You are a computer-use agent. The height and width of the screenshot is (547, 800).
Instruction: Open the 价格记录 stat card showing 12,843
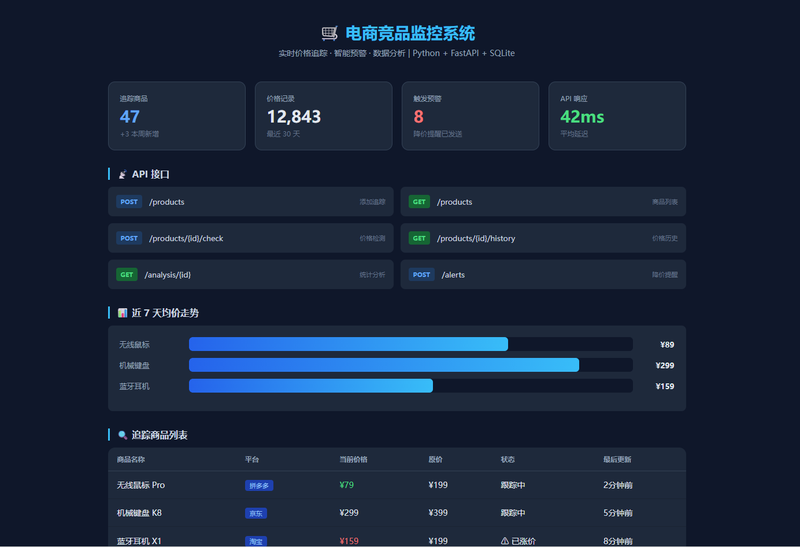pos(323,116)
